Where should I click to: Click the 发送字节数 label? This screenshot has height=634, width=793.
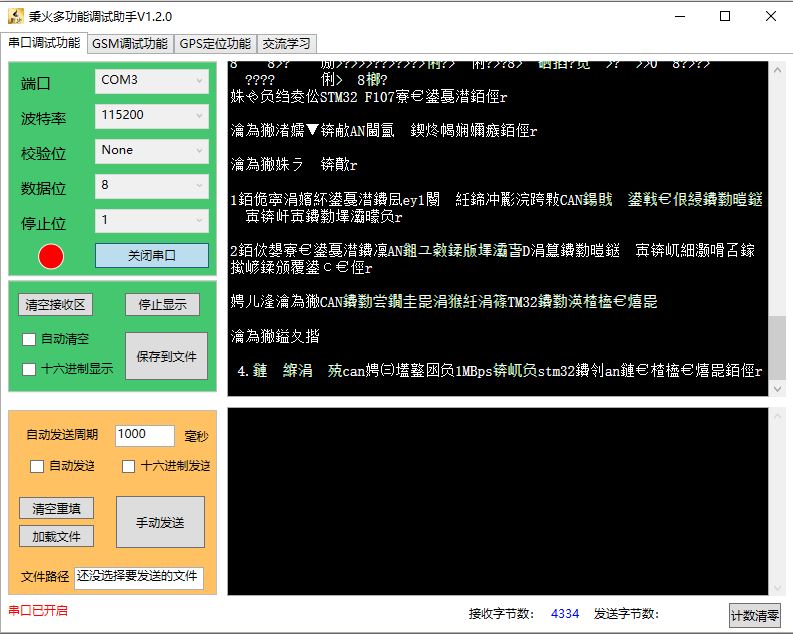click(626, 614)
